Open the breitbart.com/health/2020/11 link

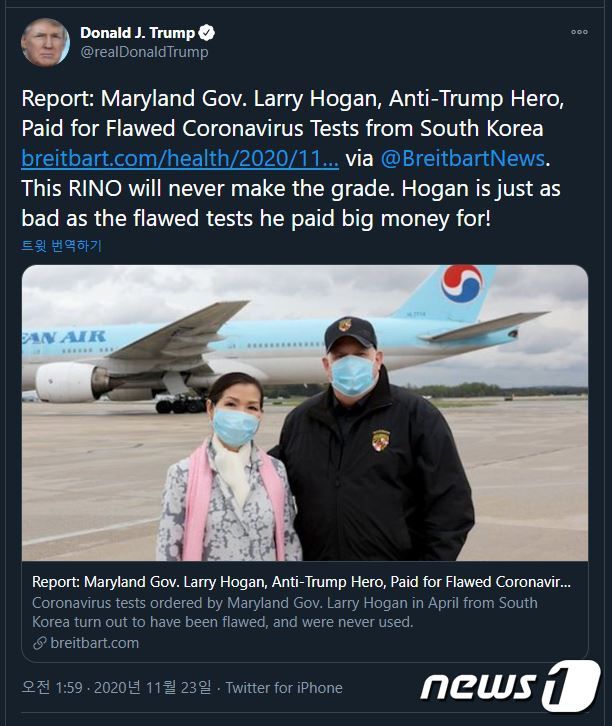[180, 158]
